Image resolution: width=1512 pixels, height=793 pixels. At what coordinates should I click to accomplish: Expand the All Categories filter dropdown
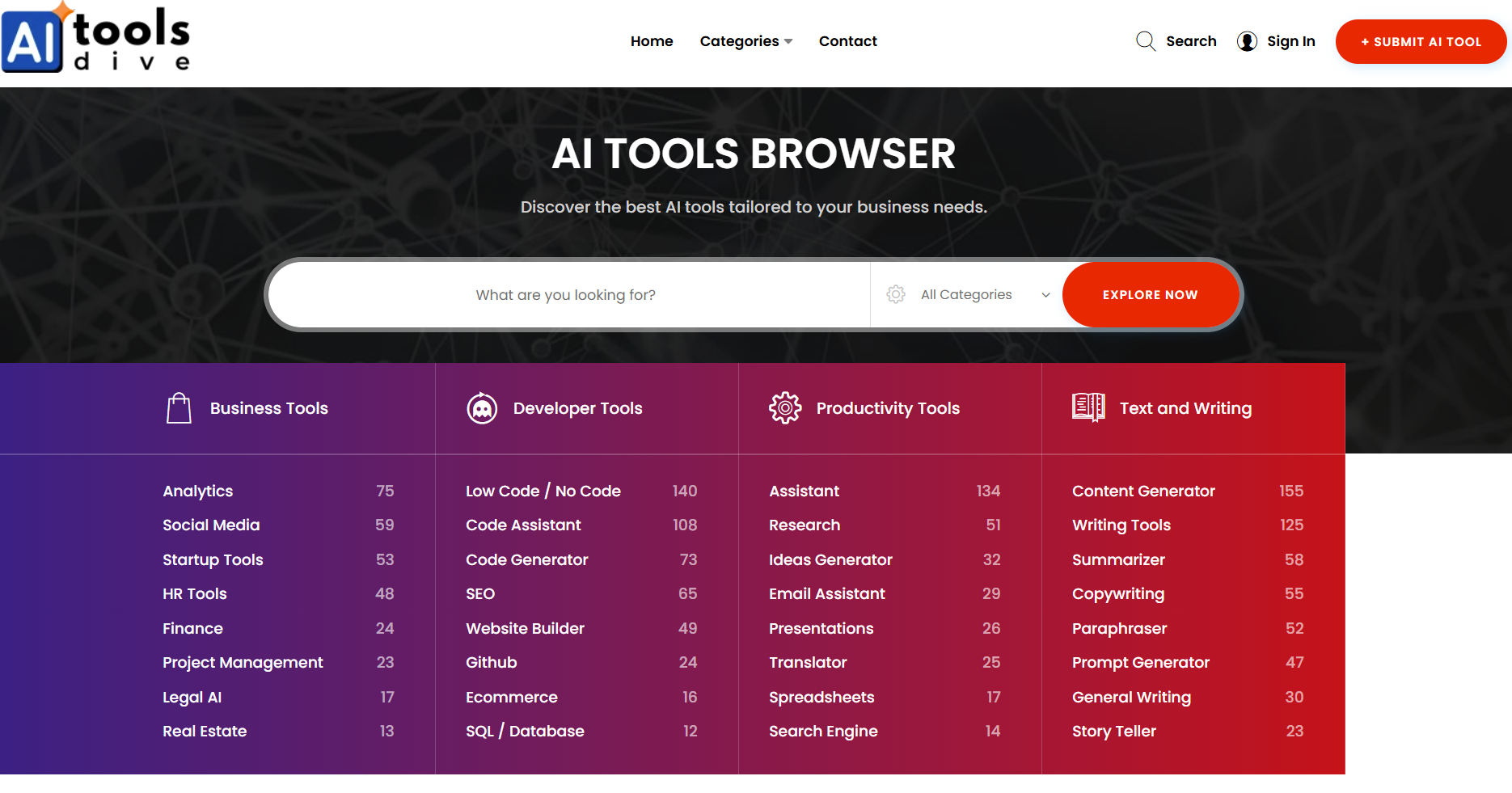[966, 294]
